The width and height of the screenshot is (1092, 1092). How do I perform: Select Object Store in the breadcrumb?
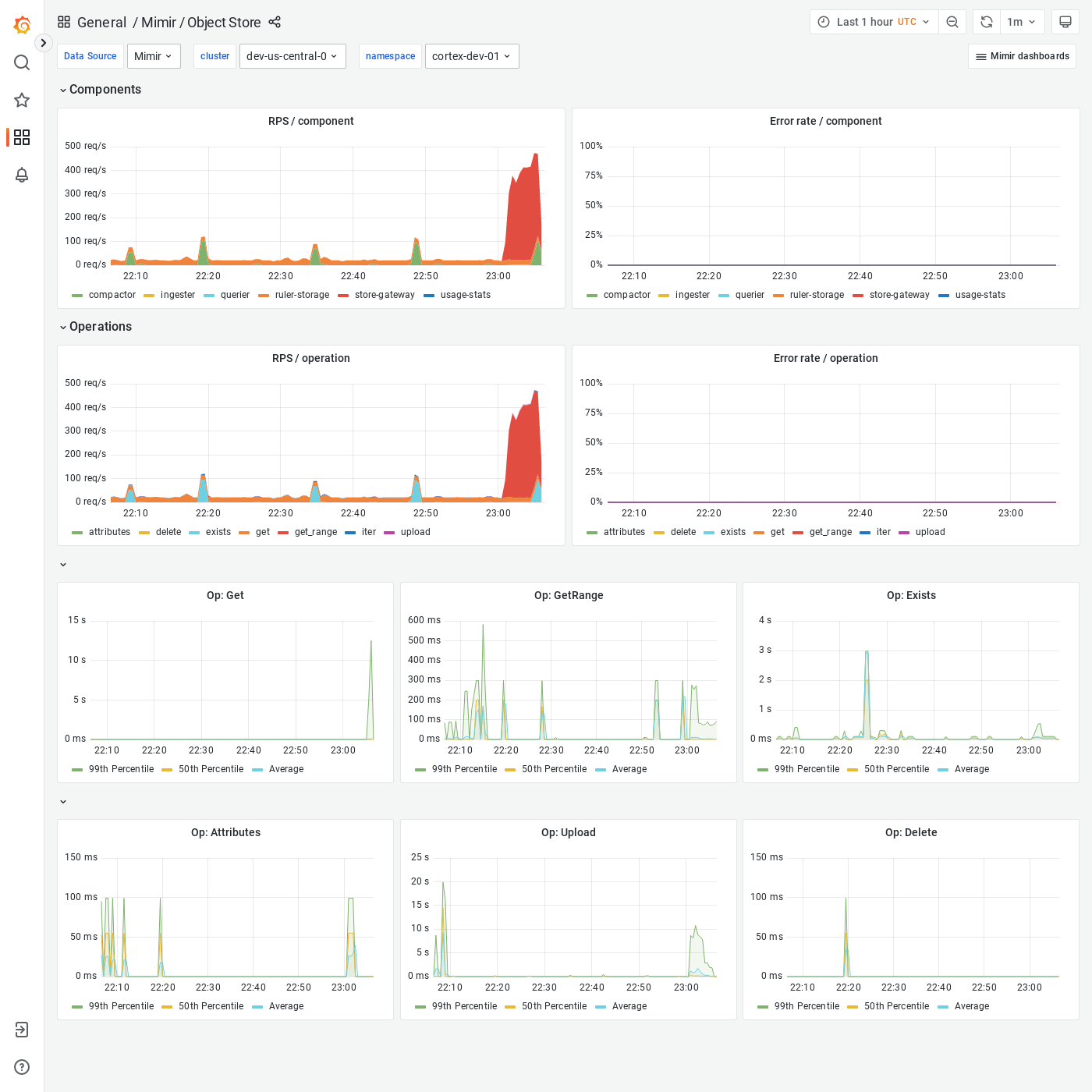click(224, 23)
